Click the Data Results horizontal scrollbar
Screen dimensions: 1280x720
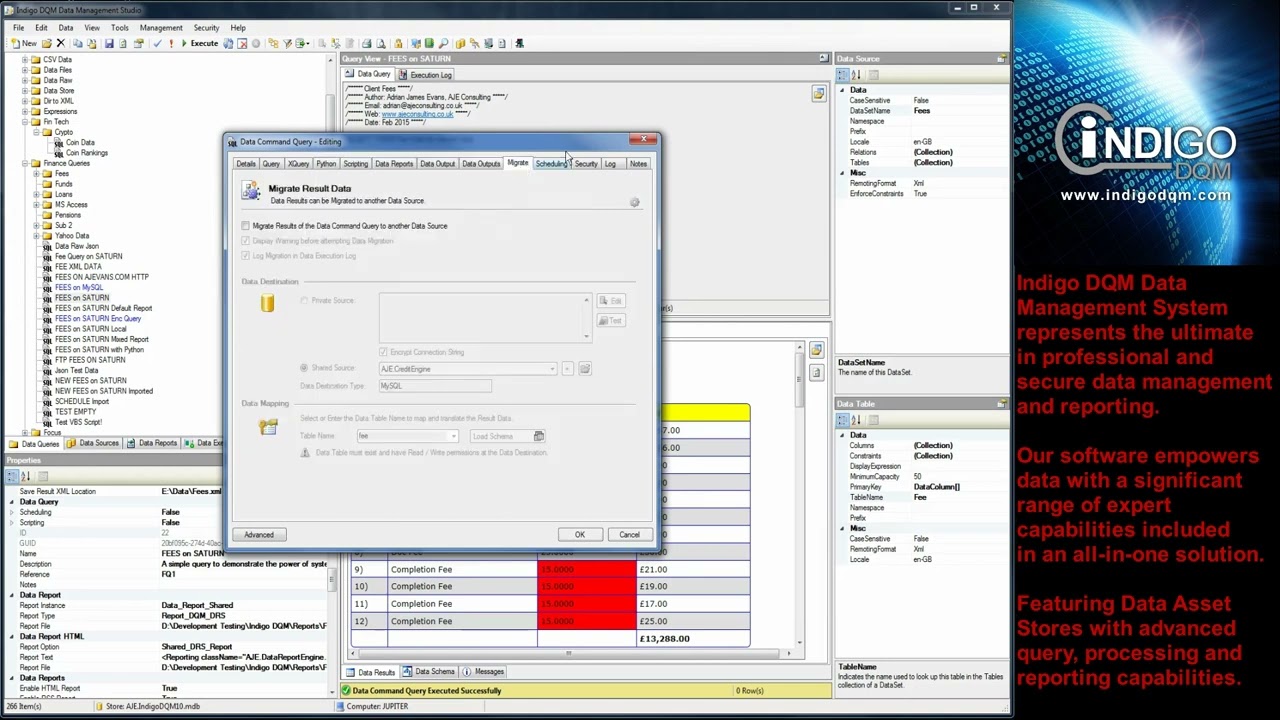(x=570, y=654)
